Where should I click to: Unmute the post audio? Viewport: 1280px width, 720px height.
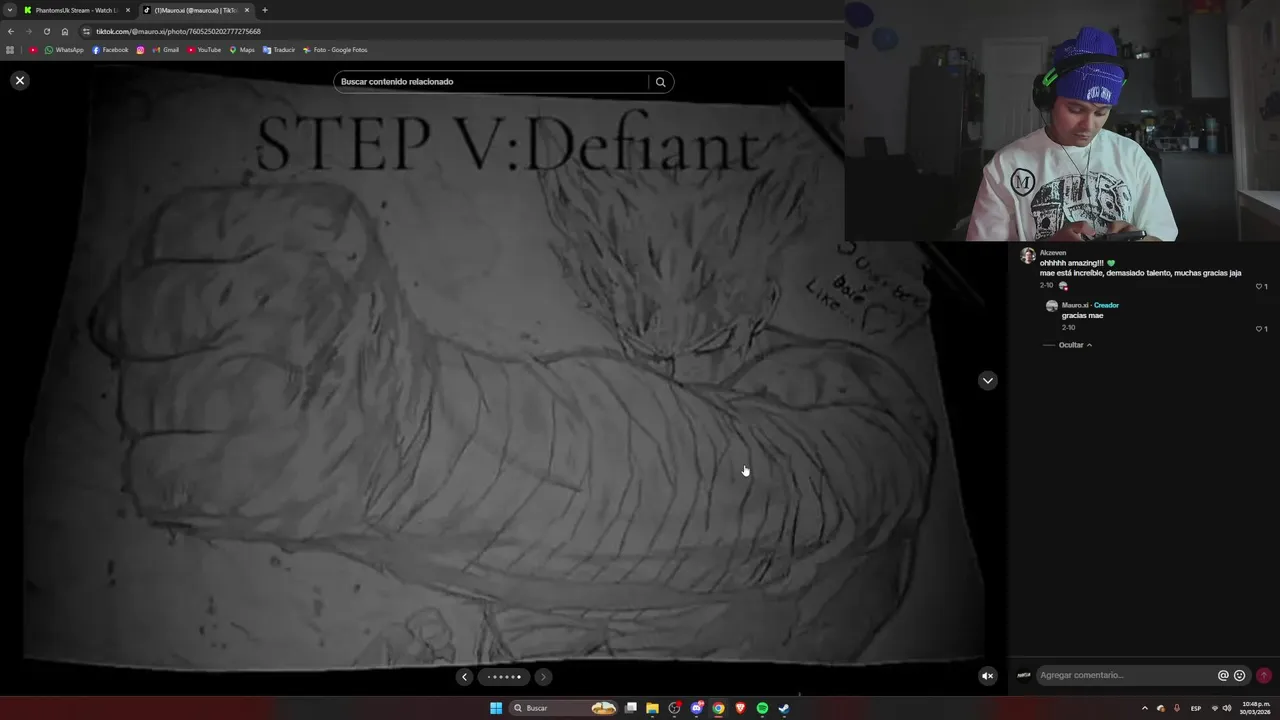[x=987, y=676]
